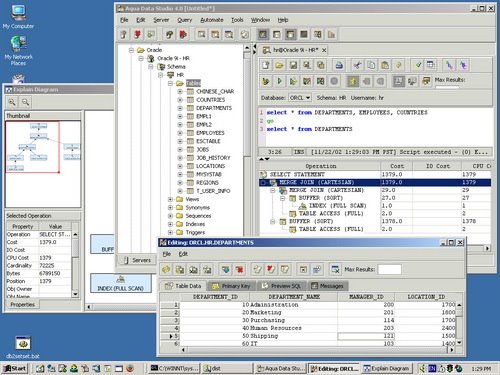The height and width of the screenshot is (375, 500).
Task: Click the New document icon in query toolbar
Action: coord(266,65)
